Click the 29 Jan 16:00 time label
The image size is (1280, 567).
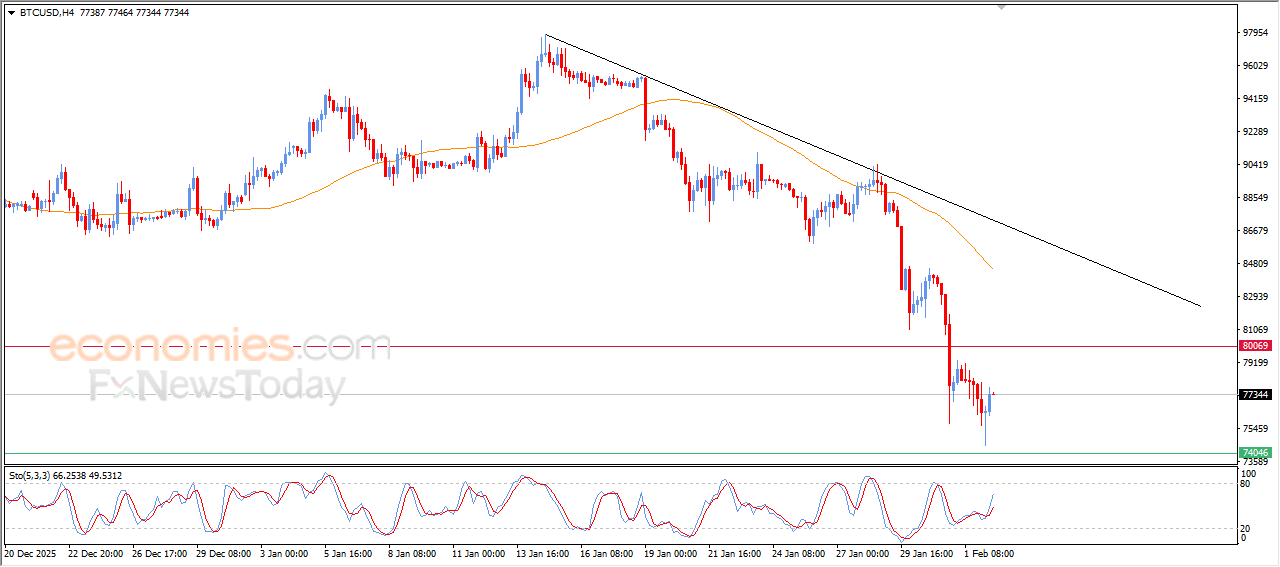pos(928,553)
